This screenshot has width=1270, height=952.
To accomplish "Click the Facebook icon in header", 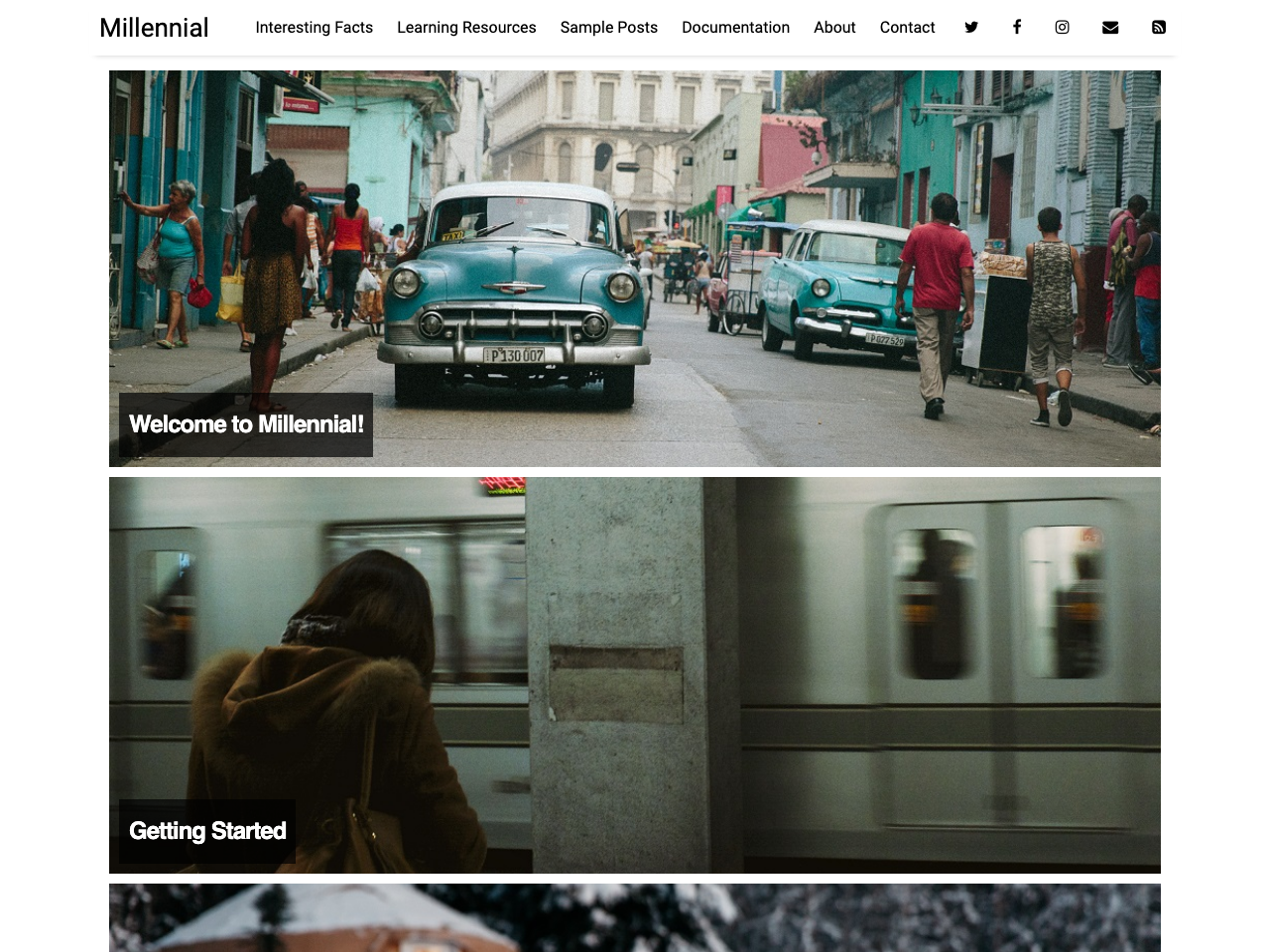I will (1016, 28).
